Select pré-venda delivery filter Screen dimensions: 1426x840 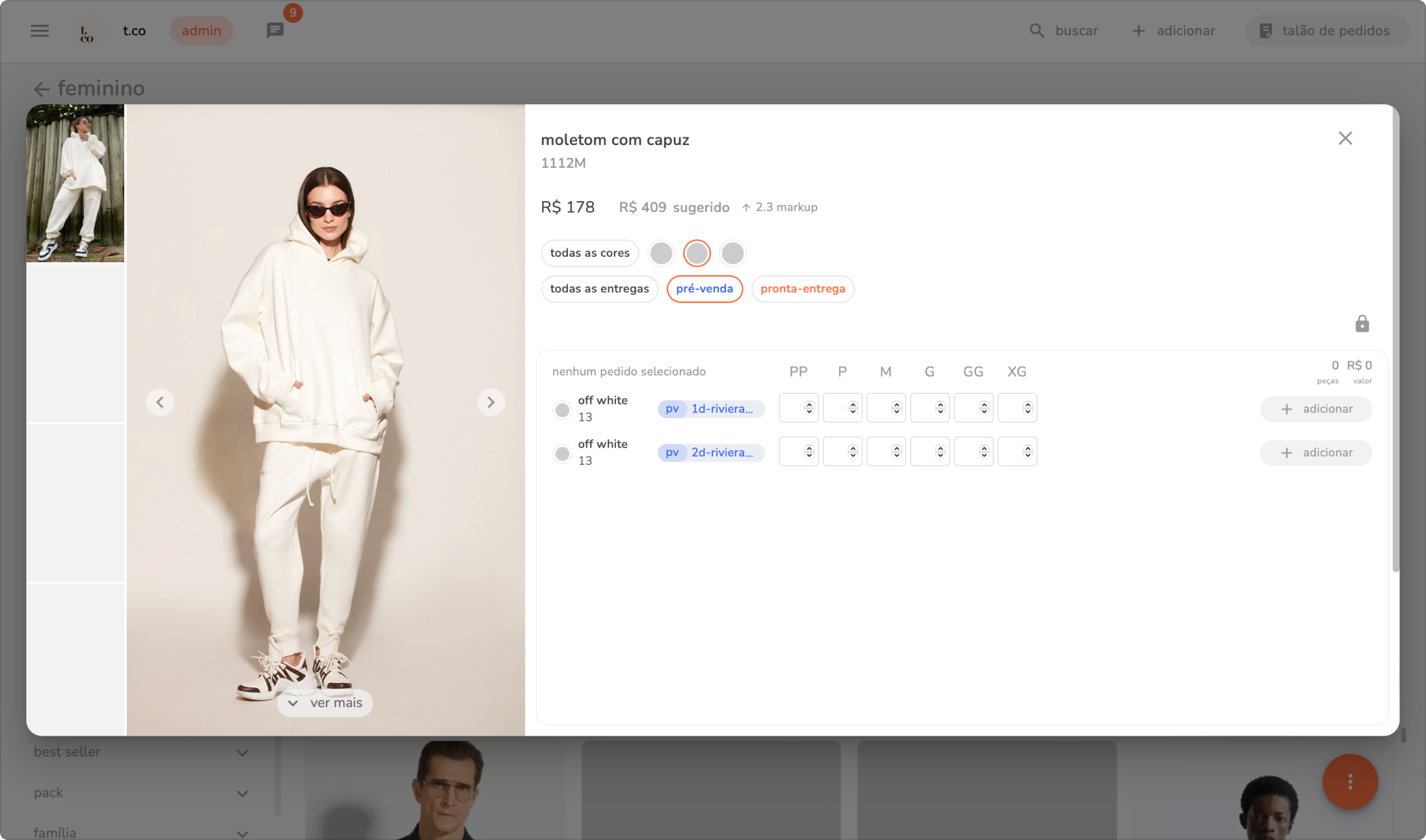click(x=704, y=289)
